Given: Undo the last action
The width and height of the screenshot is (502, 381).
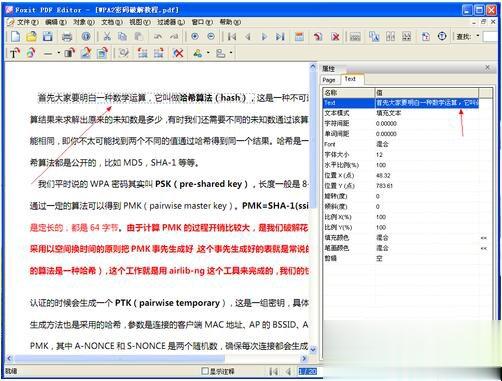Looking at the screenshot, I should 158,36.
